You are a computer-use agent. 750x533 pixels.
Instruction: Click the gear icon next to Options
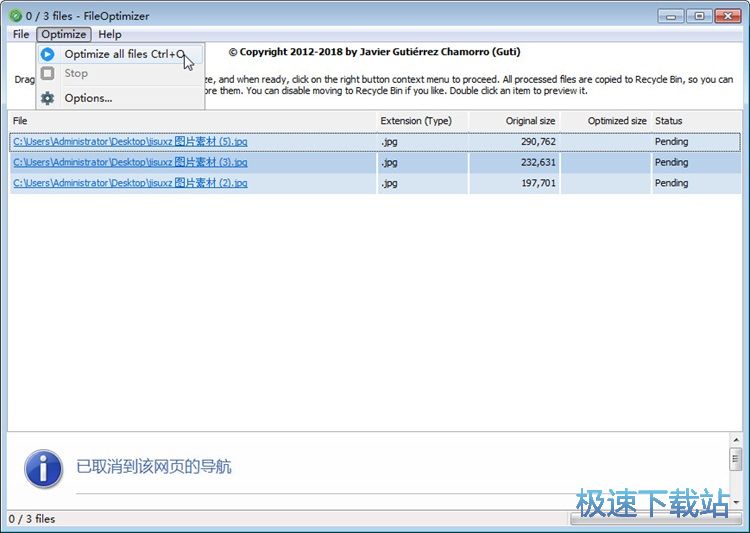(x=47, y=98)
